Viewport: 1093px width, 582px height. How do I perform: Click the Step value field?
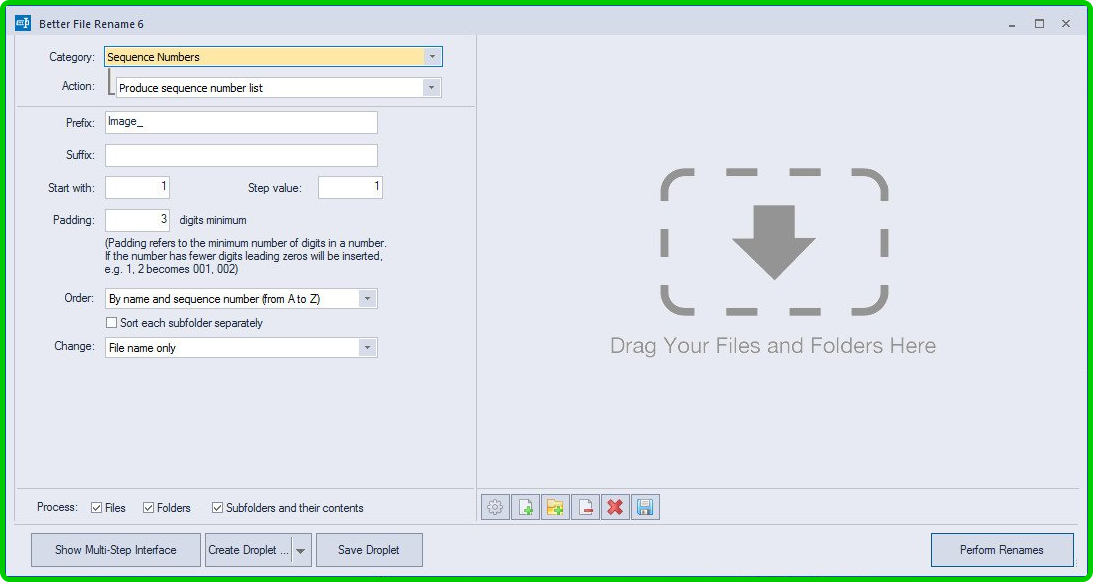350,187
